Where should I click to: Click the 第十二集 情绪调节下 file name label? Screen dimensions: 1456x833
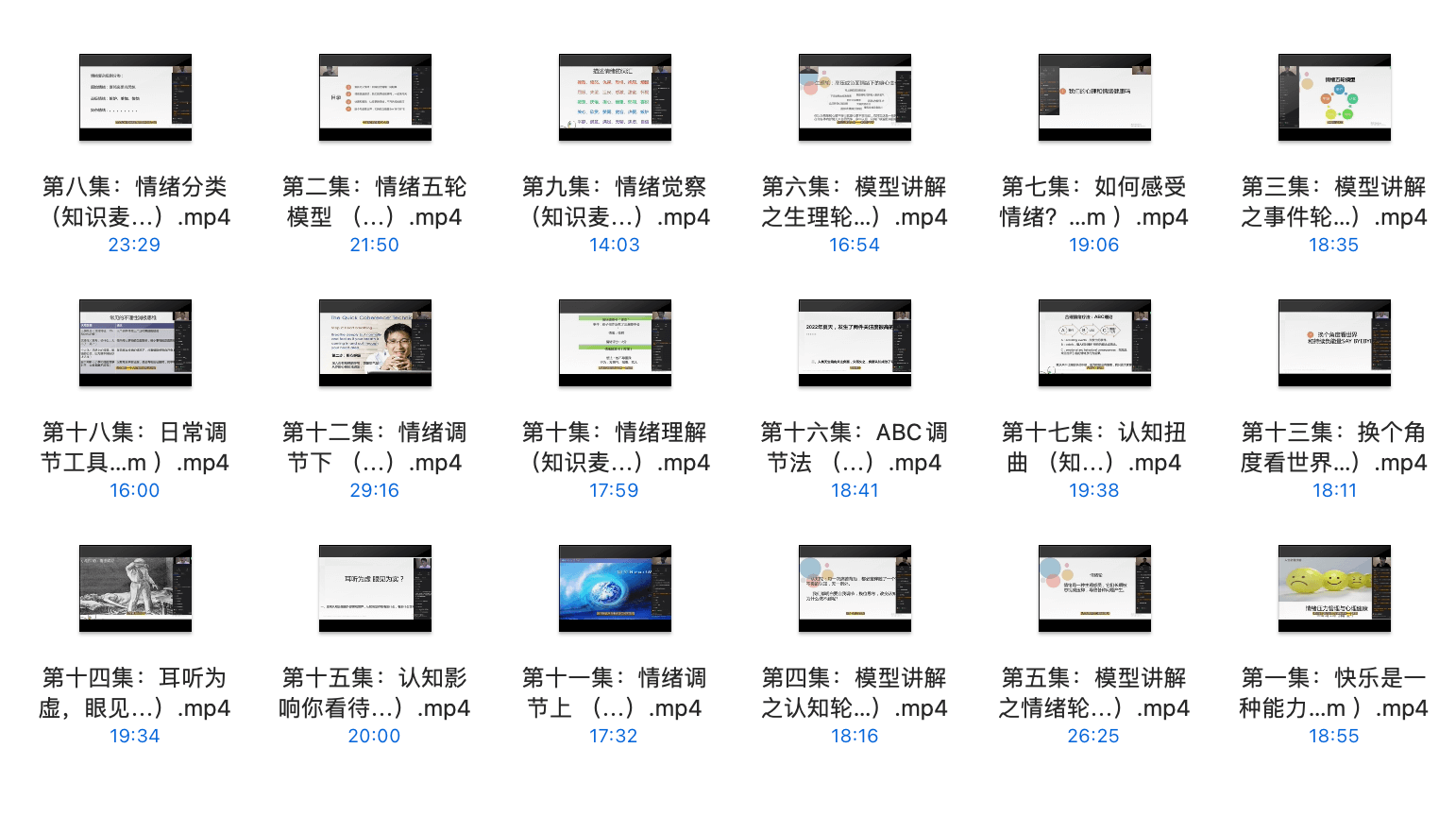point(375,447)
